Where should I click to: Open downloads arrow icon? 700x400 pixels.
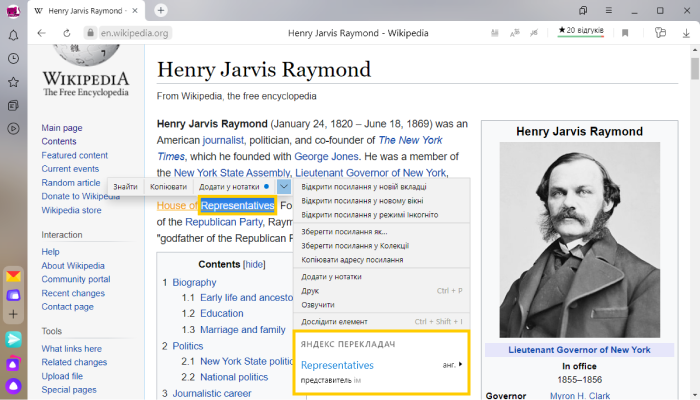click(686, 33)
